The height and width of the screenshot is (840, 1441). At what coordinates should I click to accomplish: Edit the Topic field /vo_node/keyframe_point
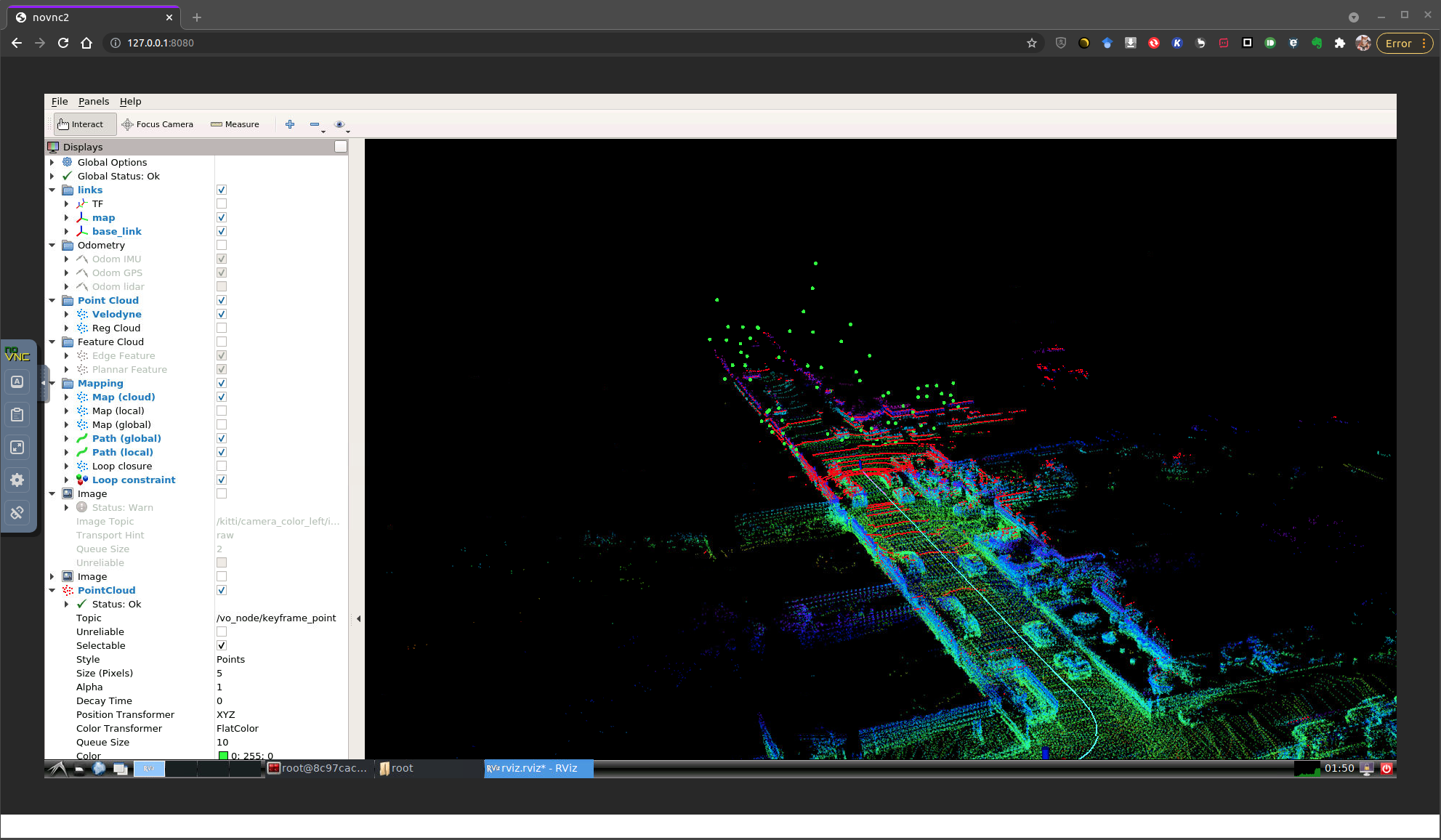click(x=276, y=618)
